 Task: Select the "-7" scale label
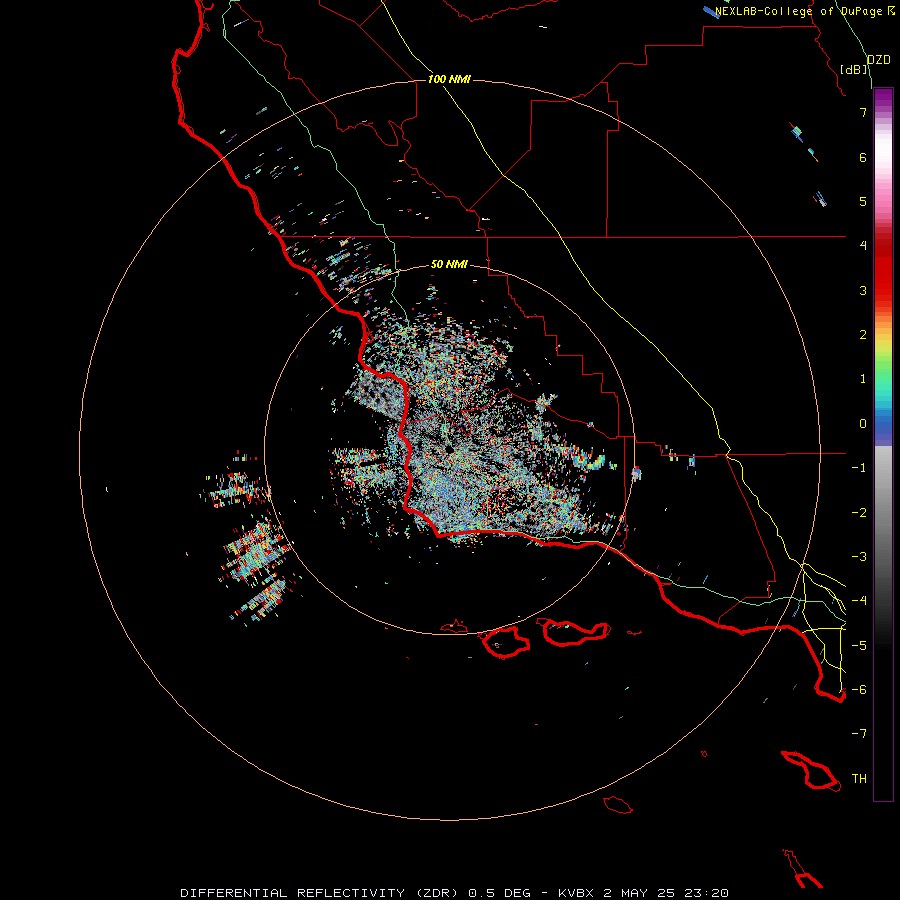pos(859,734)
